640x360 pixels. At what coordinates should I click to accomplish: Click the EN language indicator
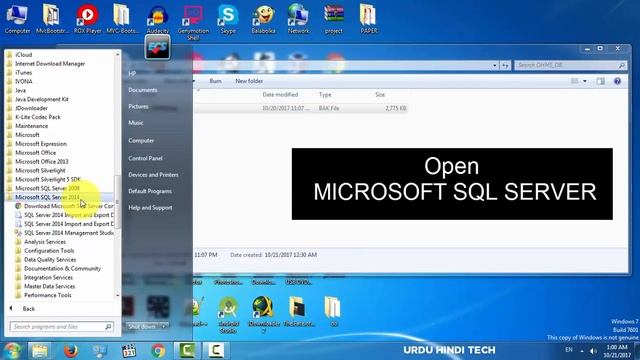[569, 350]
